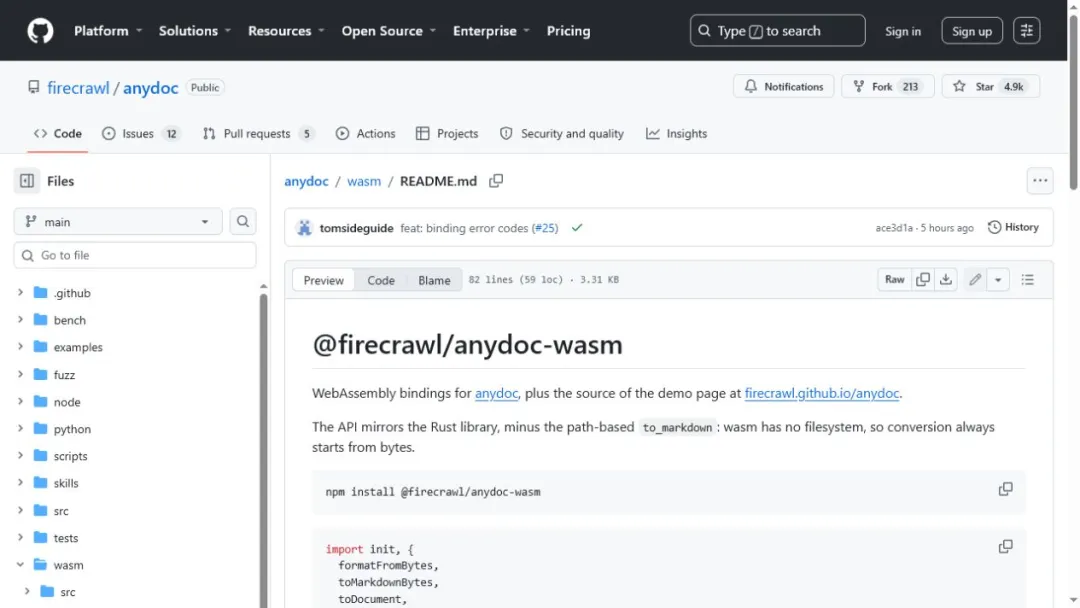Open the Solutions menu
This screenshot has height=608, width=1080.
click(x=195, y=31)
